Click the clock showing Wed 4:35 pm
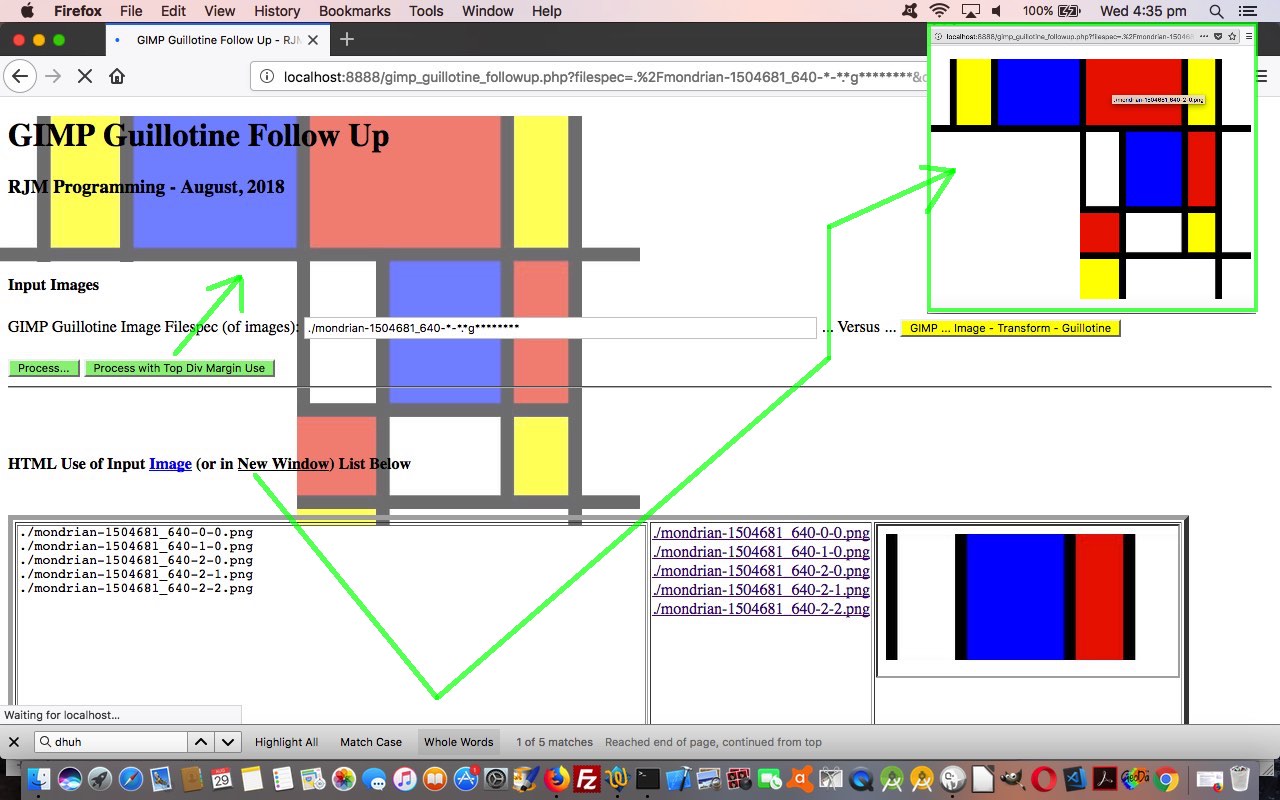 click(1142, 11)
